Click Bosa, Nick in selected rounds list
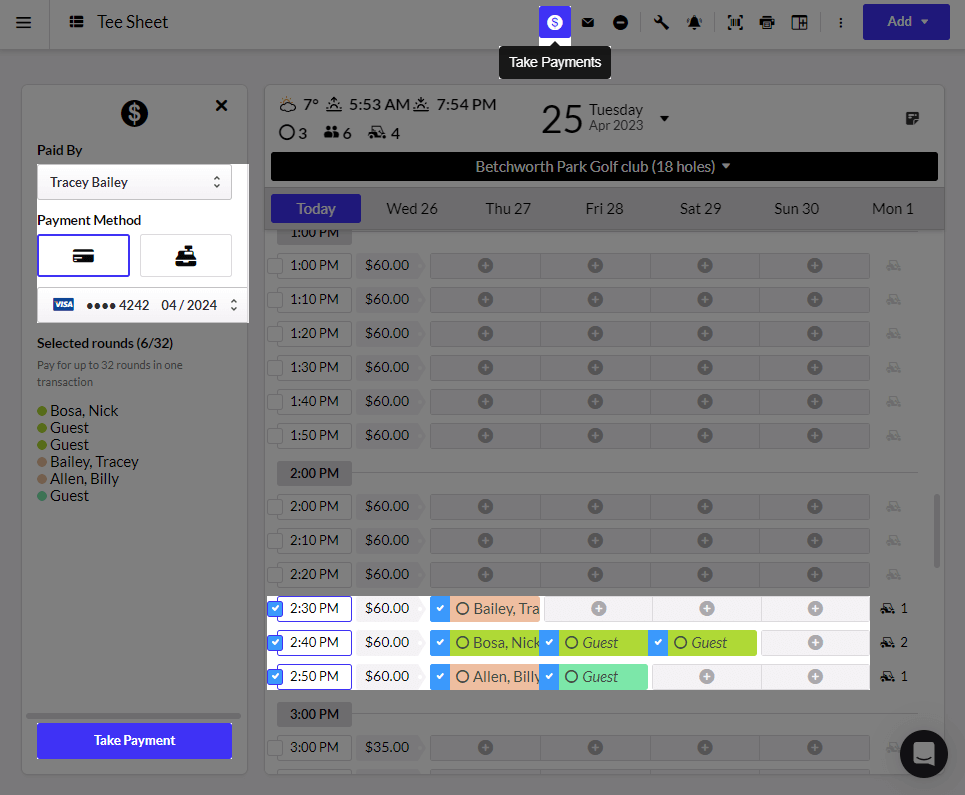The image size is (965, 795). 84,411
